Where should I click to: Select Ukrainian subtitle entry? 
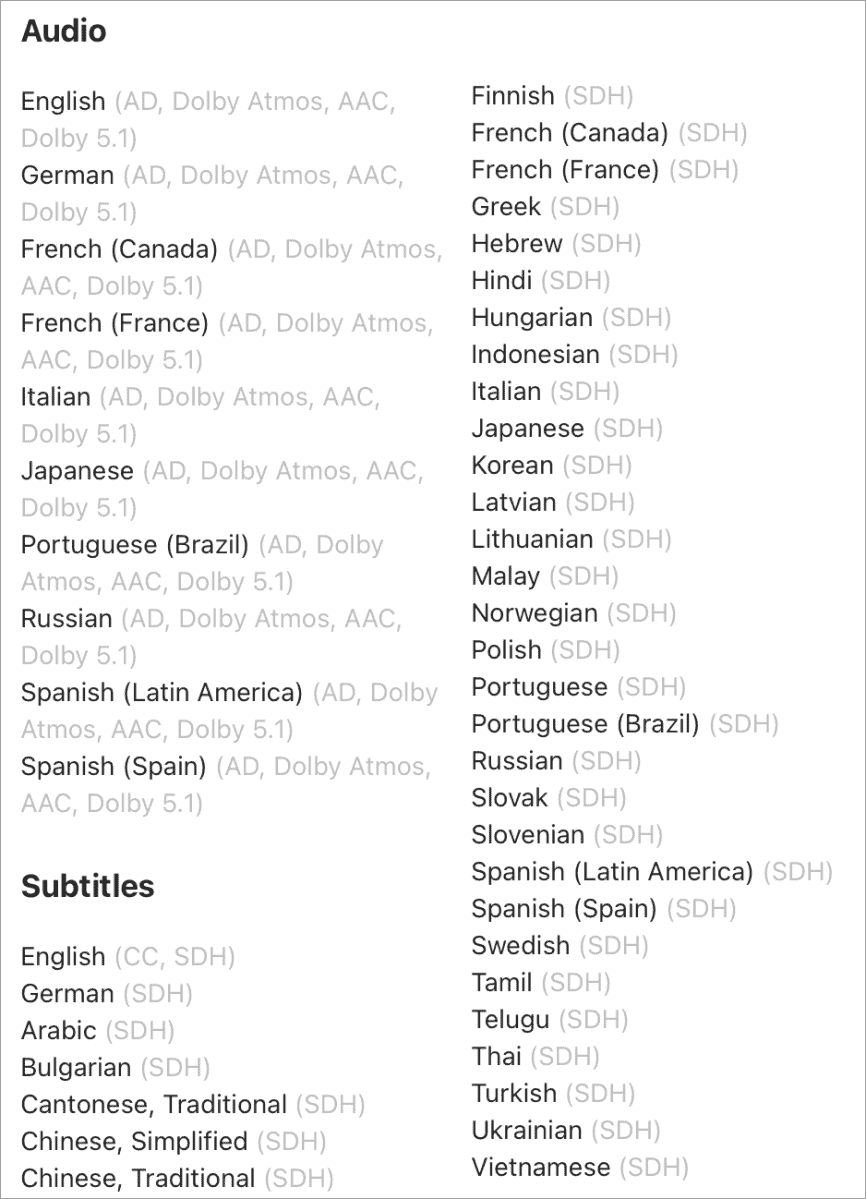(x=527, y=1131)
